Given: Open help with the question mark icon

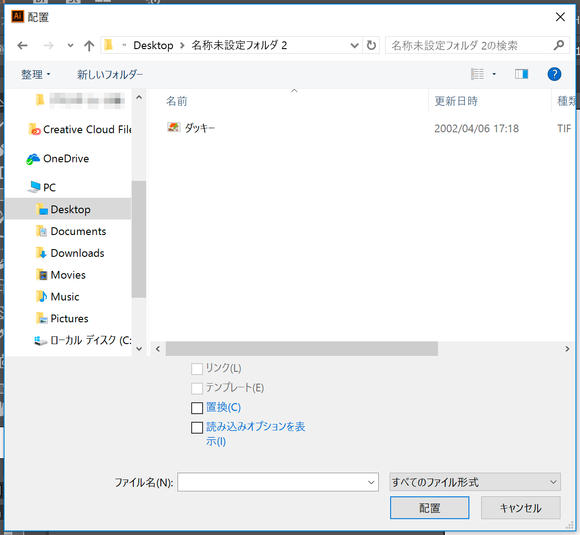Looking at the screenshot, I should click(554, 74).
